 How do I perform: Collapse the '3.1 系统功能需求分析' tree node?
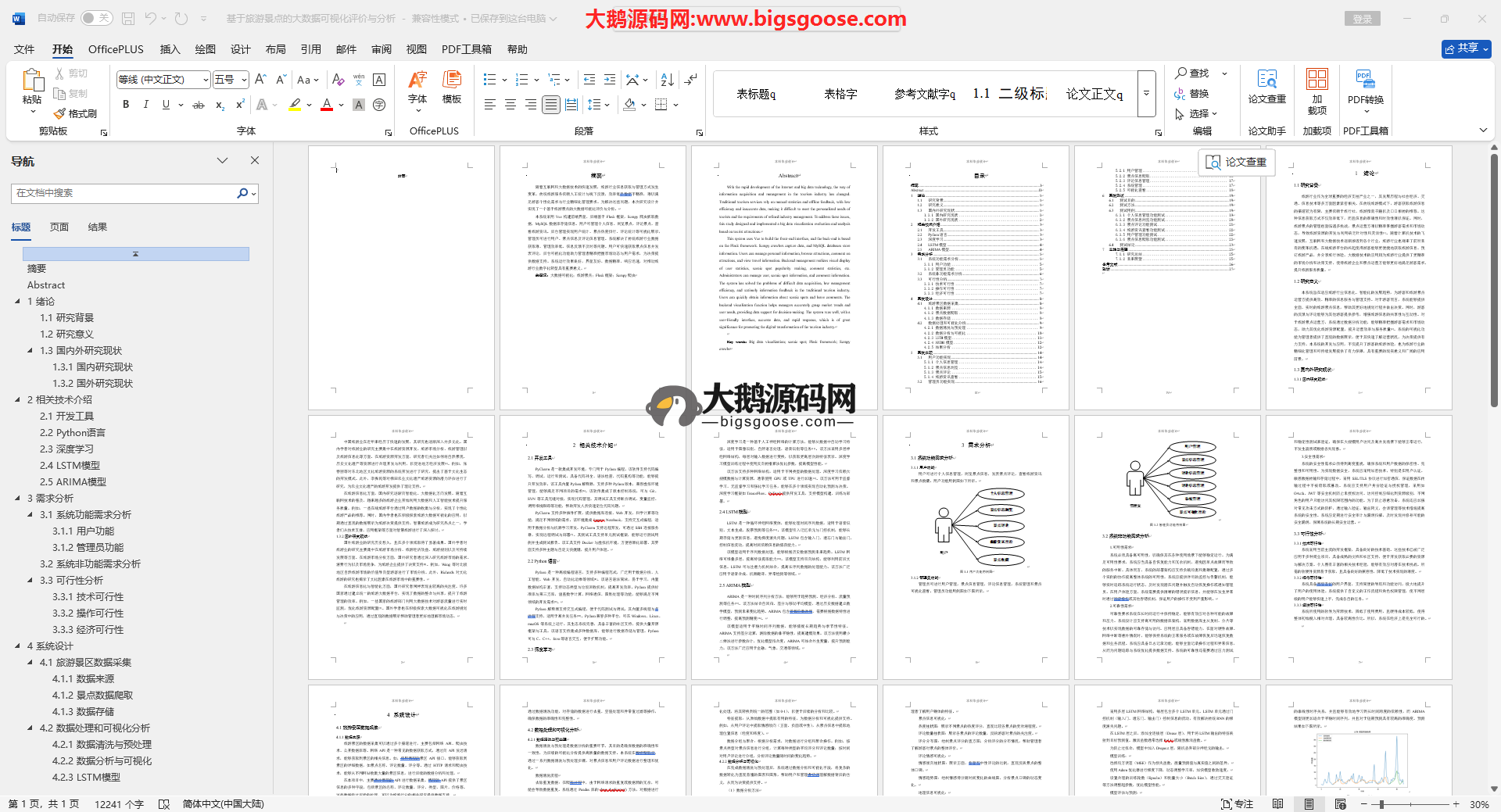[x=30, y=515]
